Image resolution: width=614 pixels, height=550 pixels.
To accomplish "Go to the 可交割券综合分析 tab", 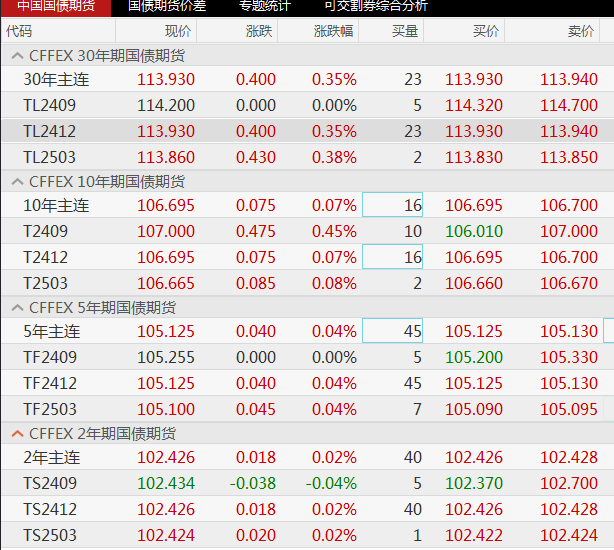I will click(x=376, y=6).
